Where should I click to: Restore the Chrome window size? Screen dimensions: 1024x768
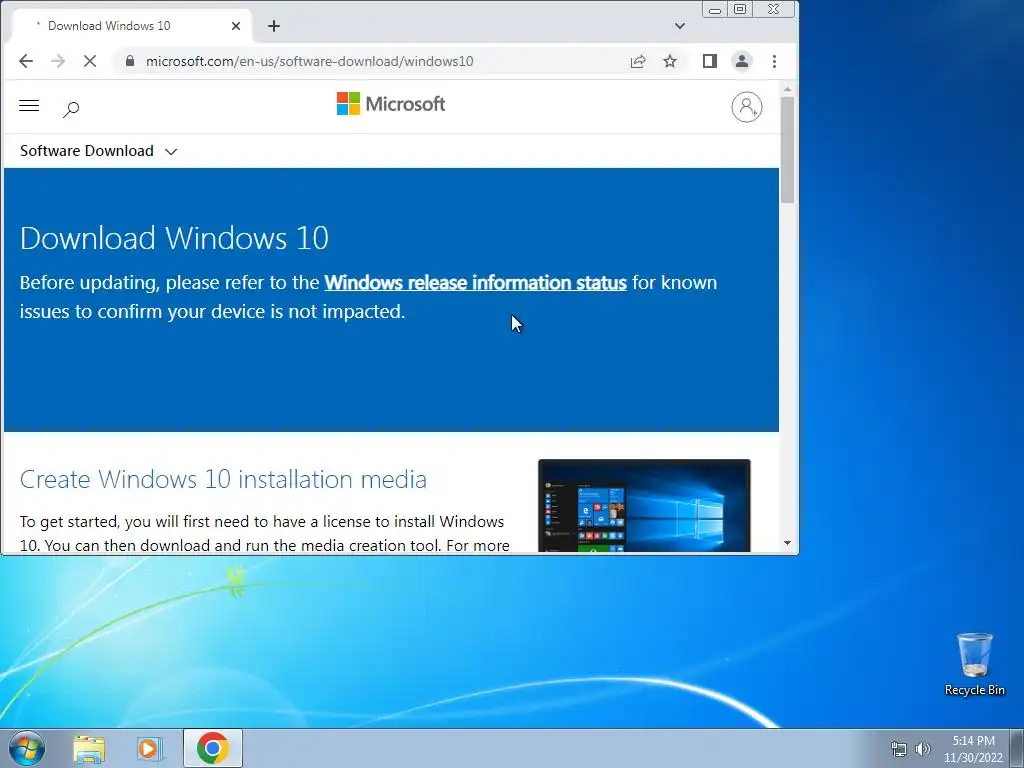(x=740, y=10)
